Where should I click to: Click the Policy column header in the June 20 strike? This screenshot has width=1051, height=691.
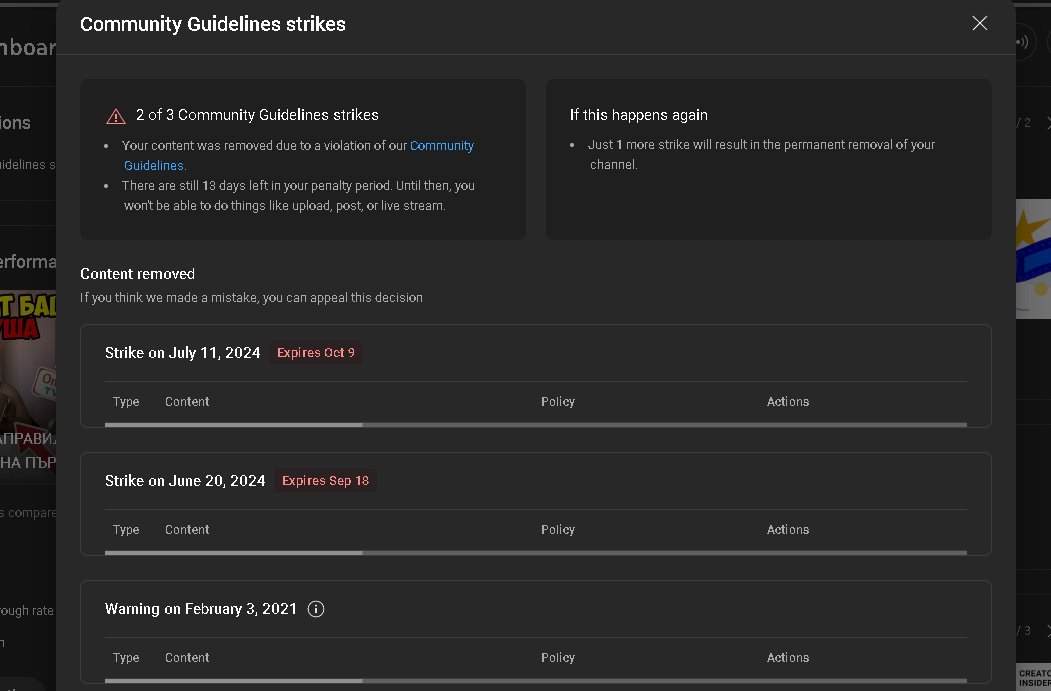coord(558,529)
